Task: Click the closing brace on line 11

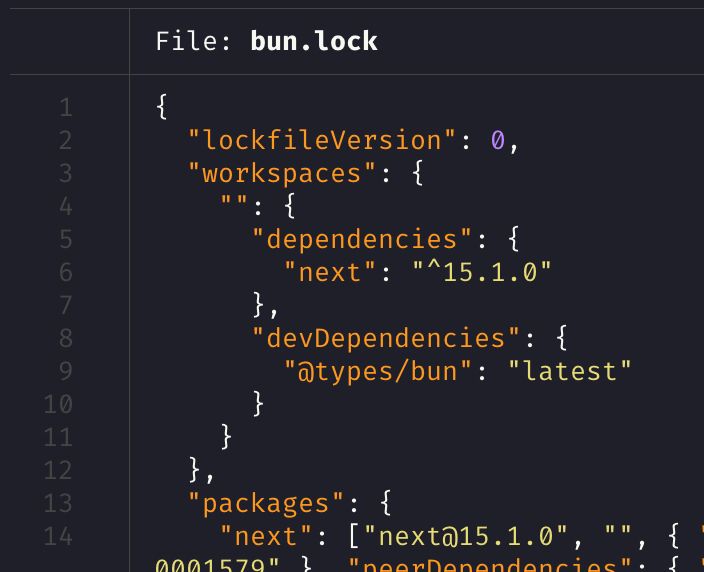Action: point(226,436)
